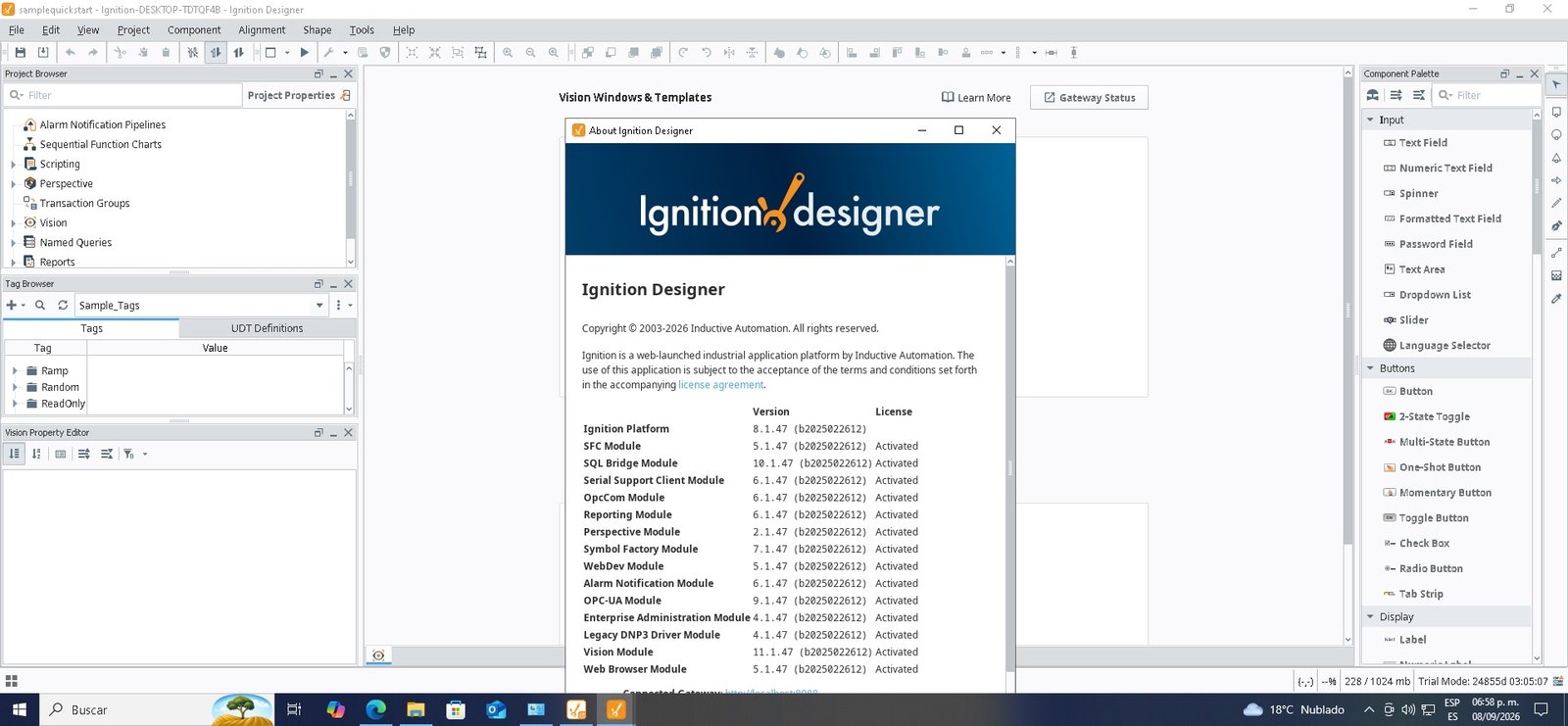Click the Project Browser filter field
The image size is (1568, 726).
[123, 95]
